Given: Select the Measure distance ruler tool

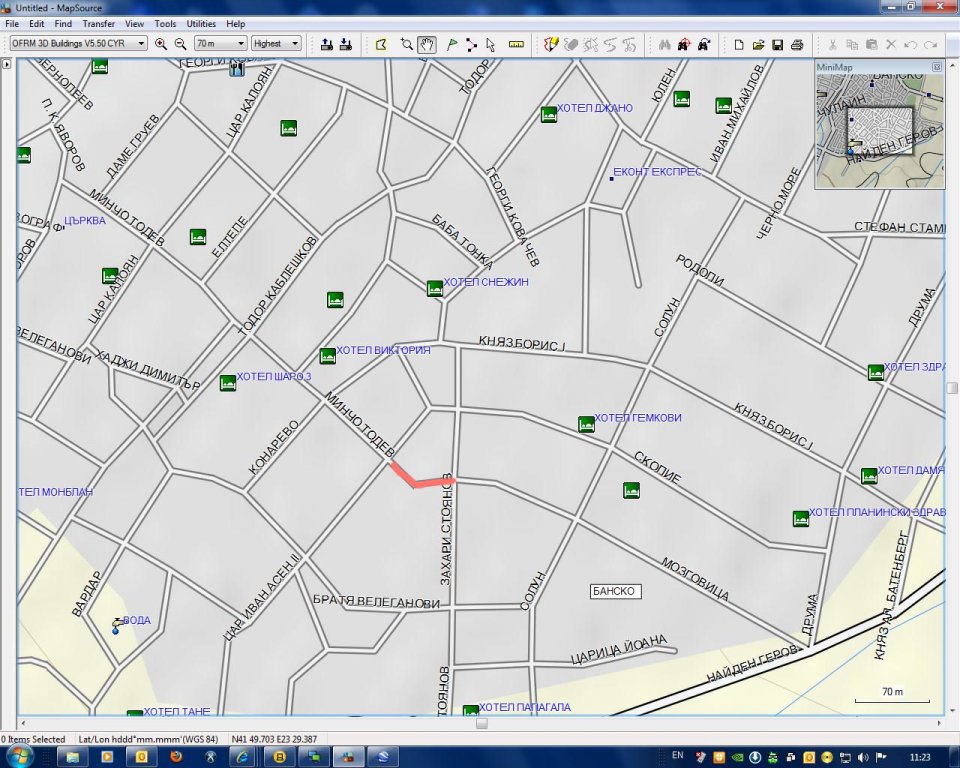Looking at the screenshot, I should click(x=516, y=44).
